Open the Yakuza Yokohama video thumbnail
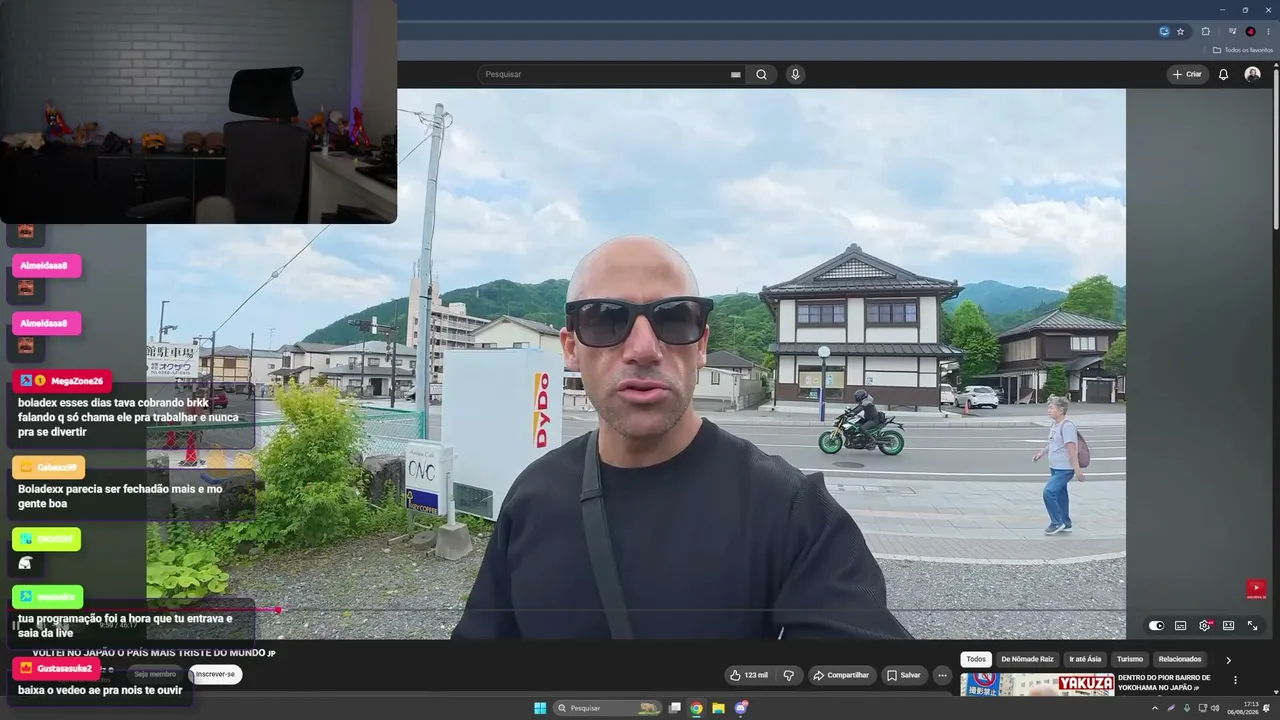The image size is (1280, 720). tap(1037, 684)
